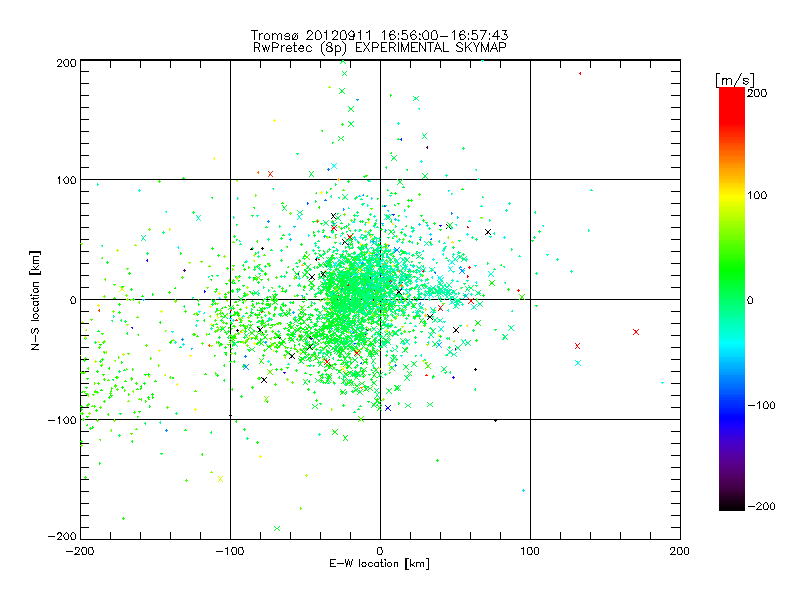This screenshot has width=800, height=600.
Task: Click the colorbar tick label '-100'
Action: (761, 405)
